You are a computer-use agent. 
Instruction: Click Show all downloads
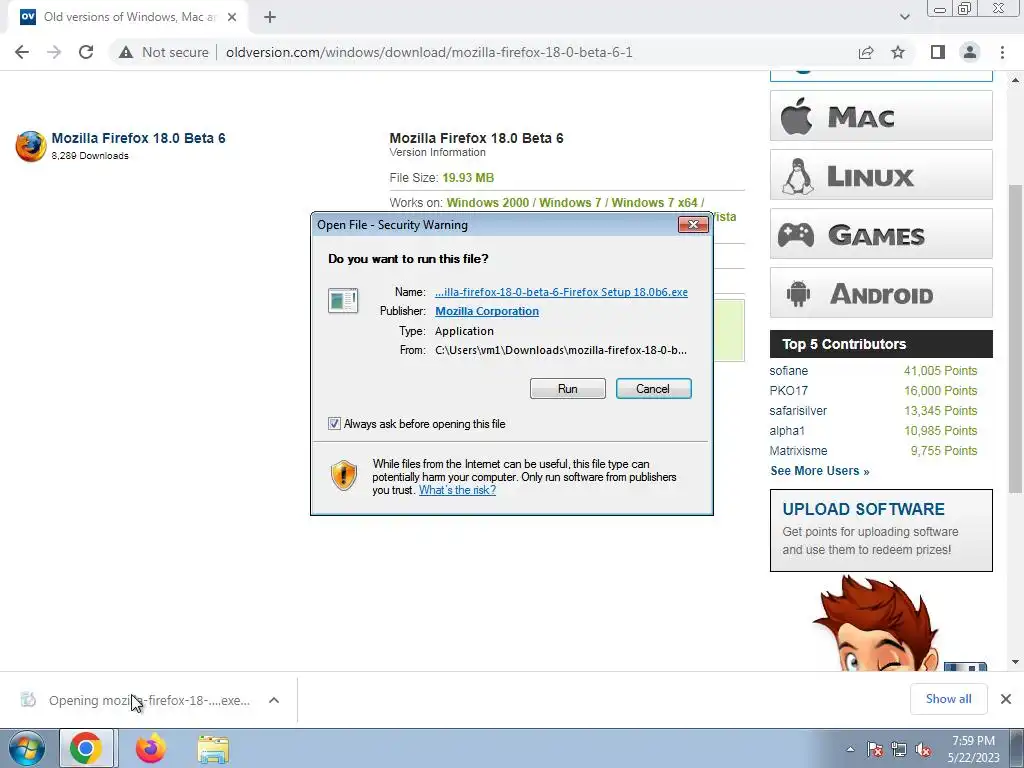tap(948, 699)
